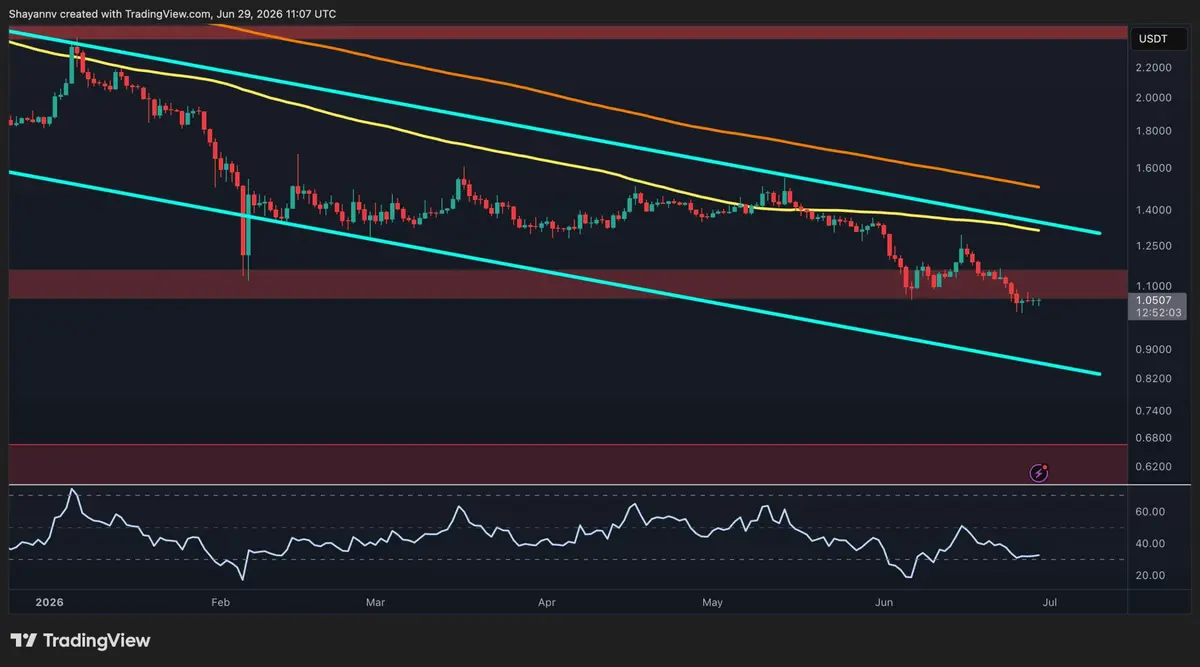Click the Feb time axis label
Screen dimensions: 1200x667
click(220, 603)
